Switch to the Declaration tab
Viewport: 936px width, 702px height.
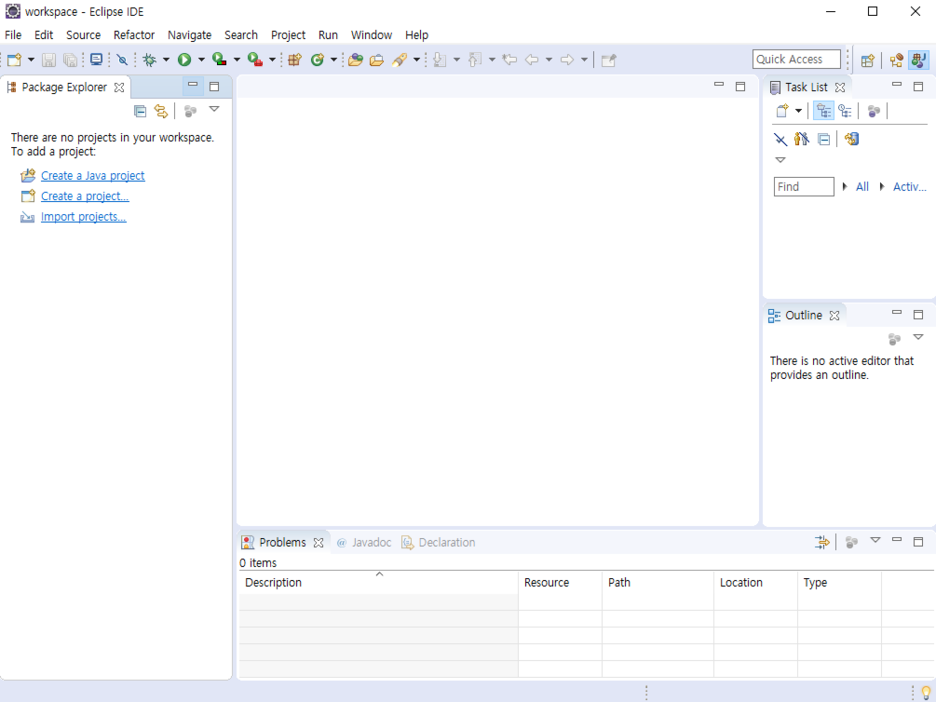pos(439,543)
